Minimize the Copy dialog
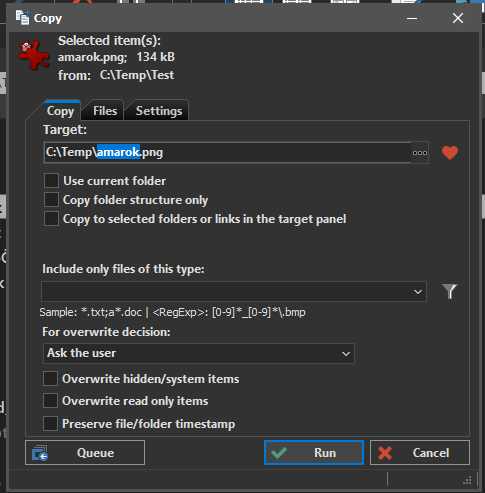 412,18
